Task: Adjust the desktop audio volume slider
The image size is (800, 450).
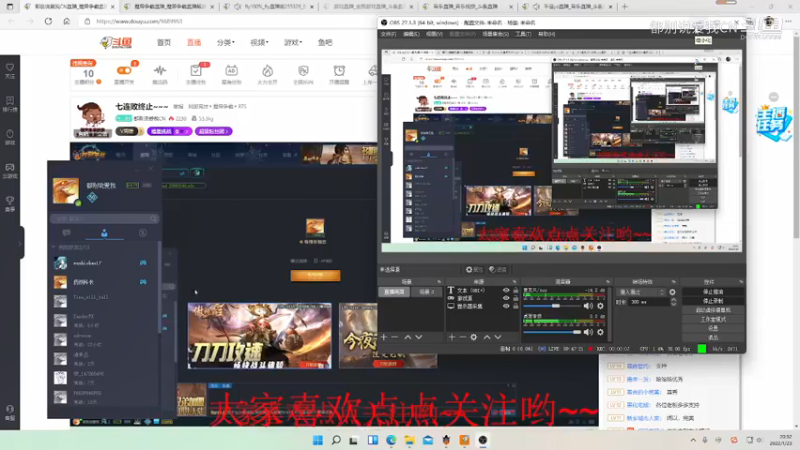Action: click(552, 332)
